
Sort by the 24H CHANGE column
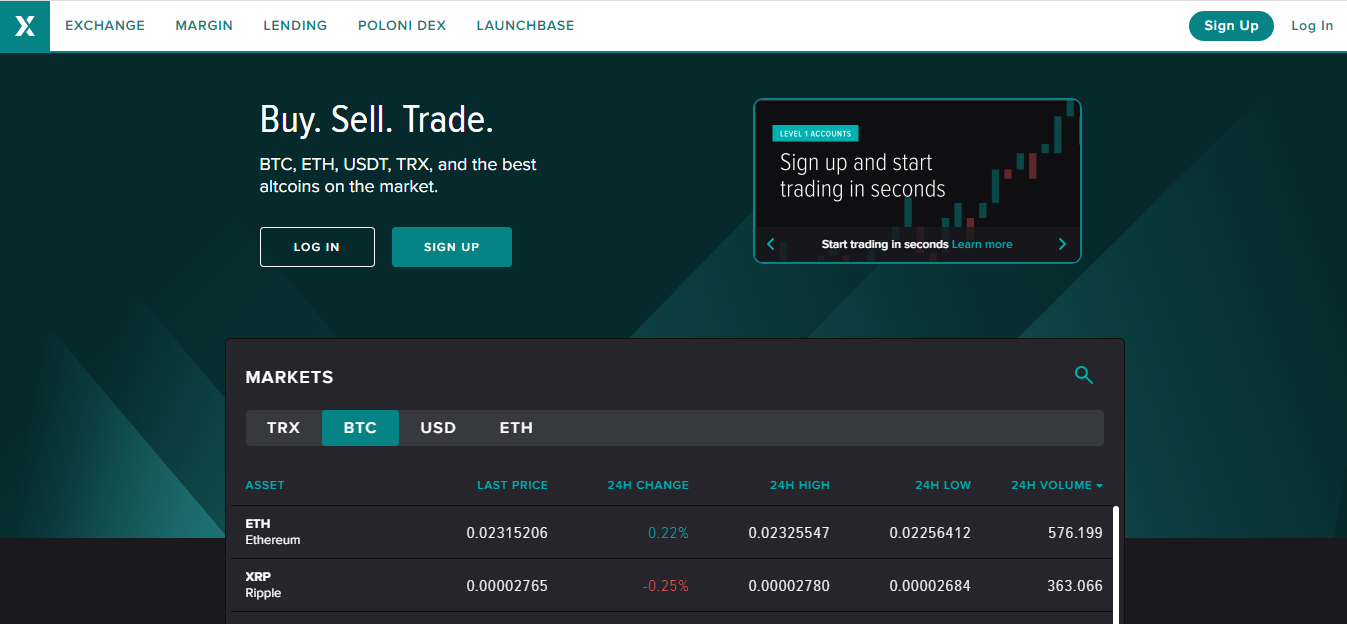(x=648, y=485)
